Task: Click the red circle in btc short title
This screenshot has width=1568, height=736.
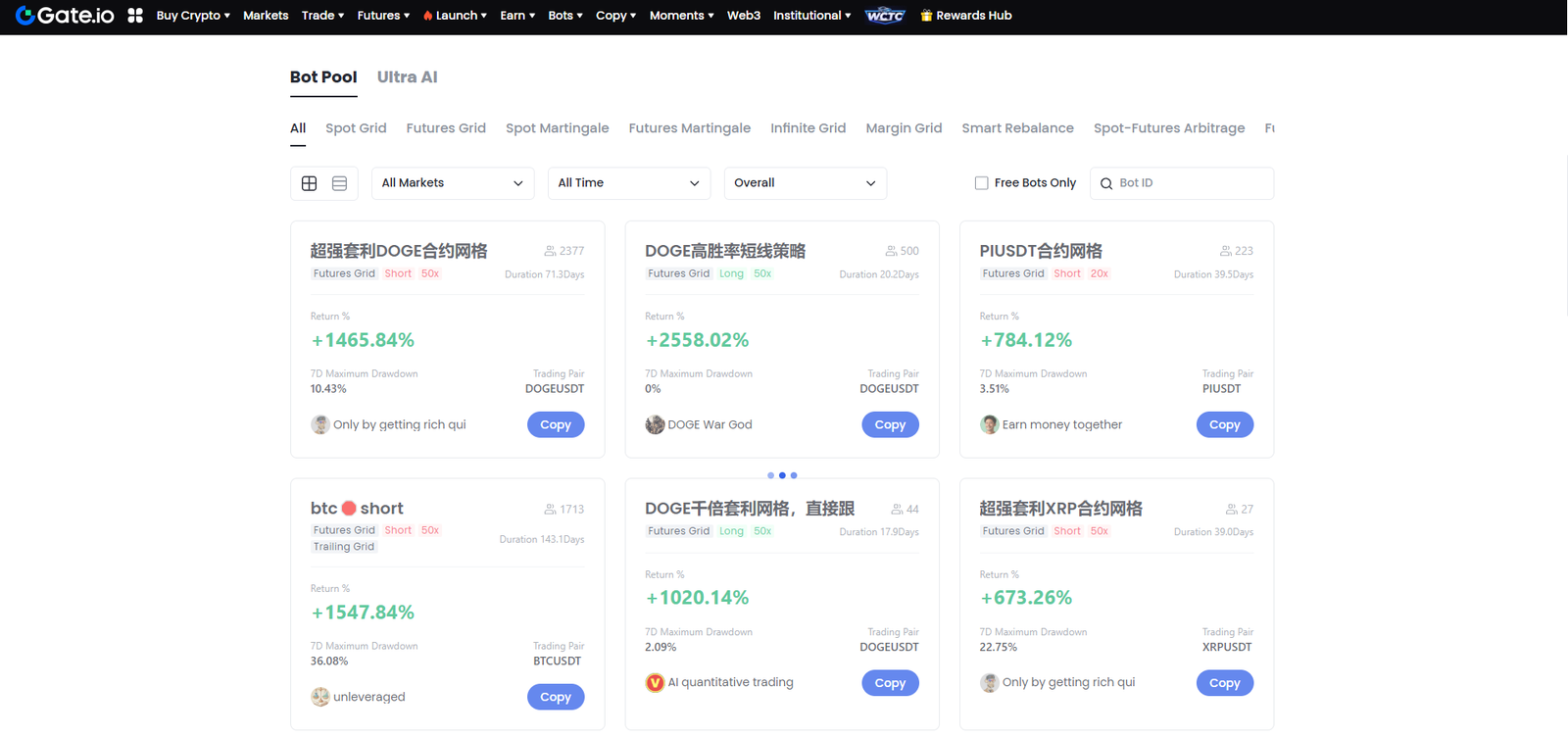Action: pyautogui.click(x=349, y=509)
